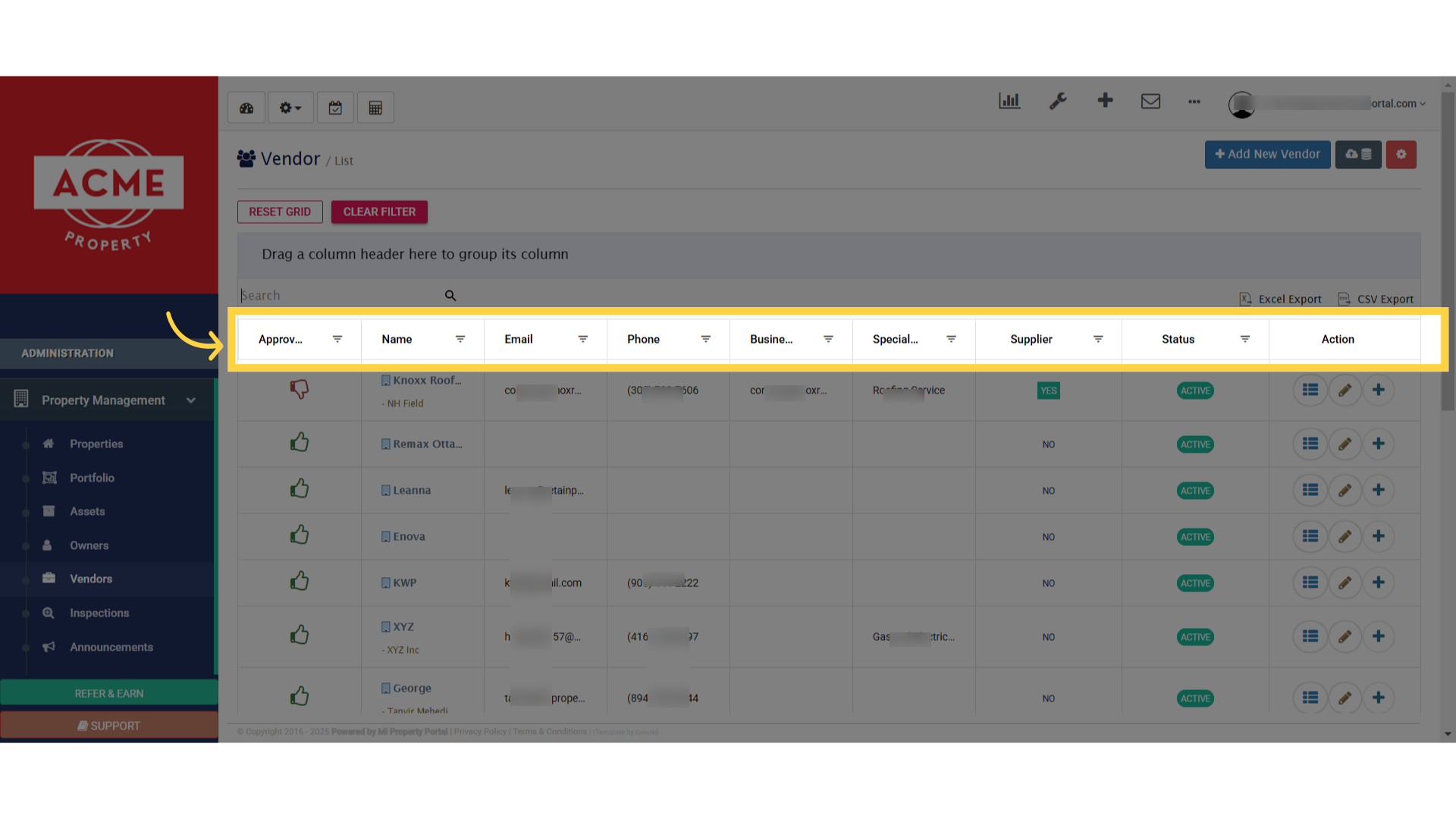The width and height of the screenshot is (1456, 819).
Task: Open the envelope messages icon
Action: 1150,101
